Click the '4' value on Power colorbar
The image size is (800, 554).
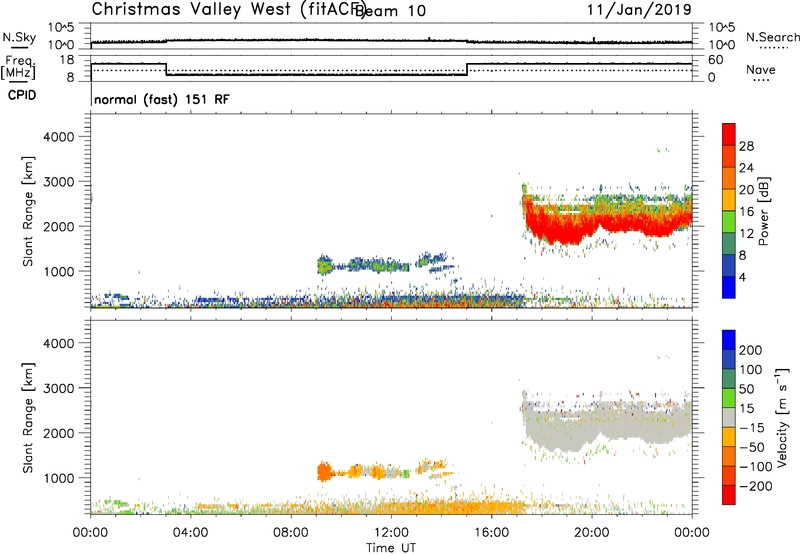point(743,277)
